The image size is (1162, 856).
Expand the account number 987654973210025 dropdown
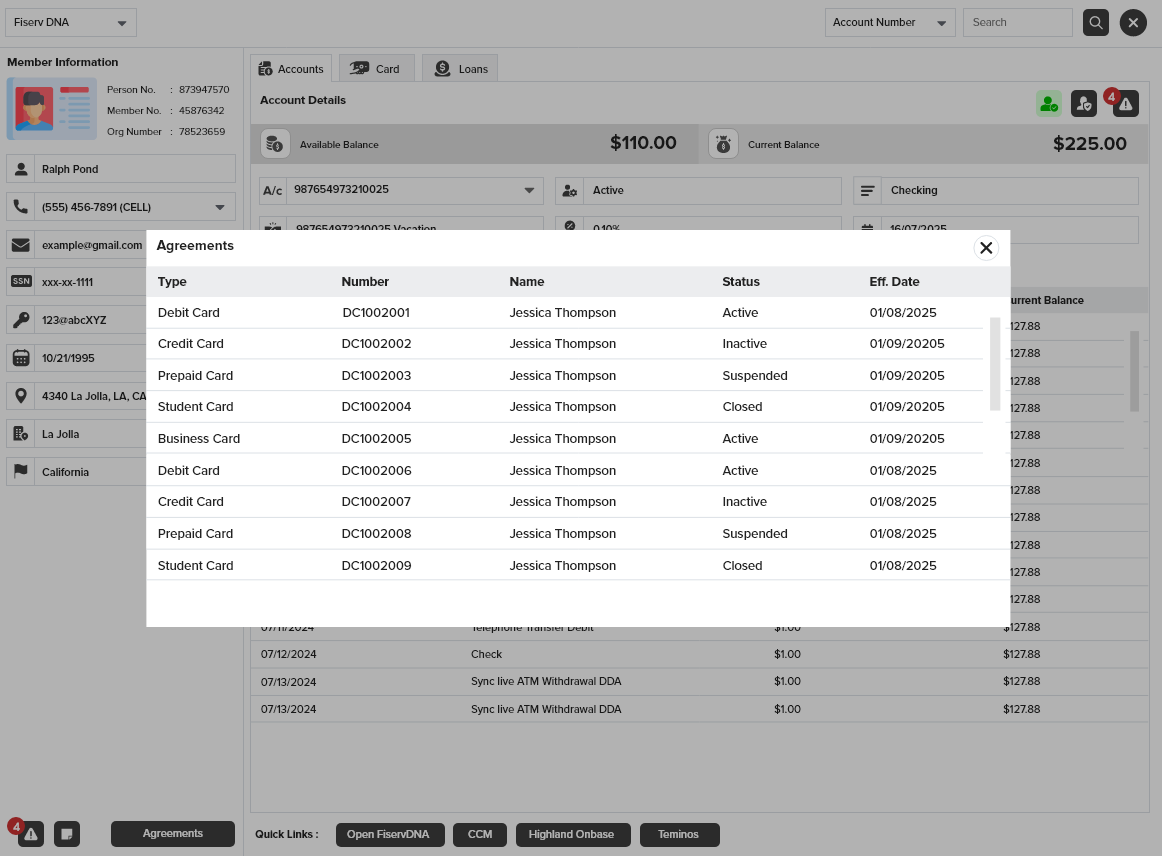(529, 190)
